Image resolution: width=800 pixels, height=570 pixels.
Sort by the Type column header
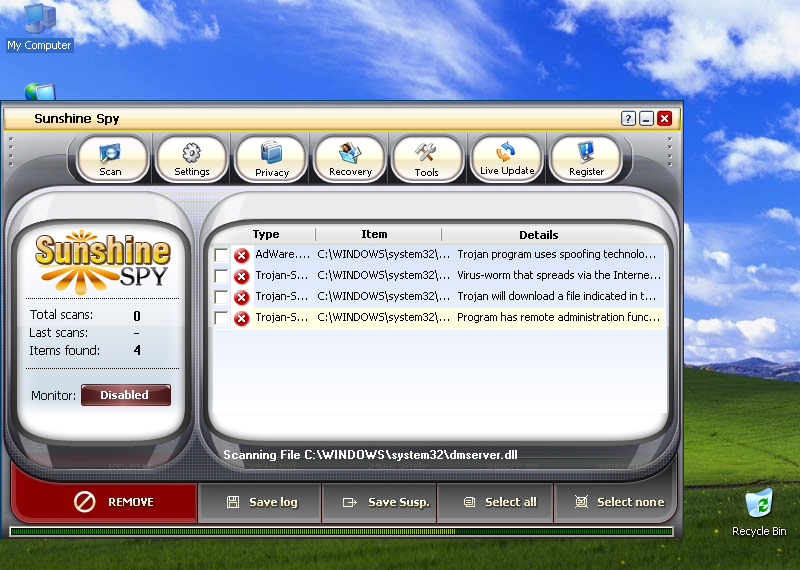coord(266,234)
